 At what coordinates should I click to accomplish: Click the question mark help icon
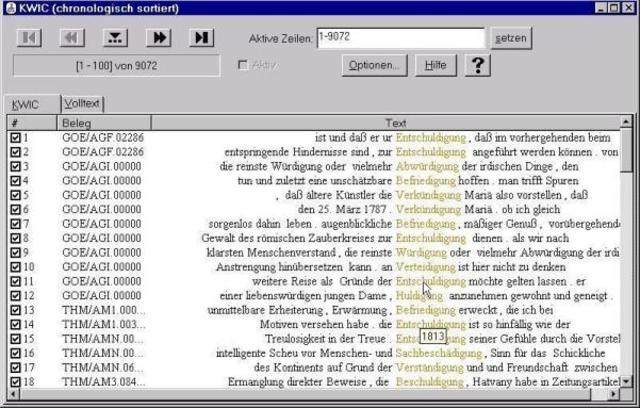pos(478,65)
